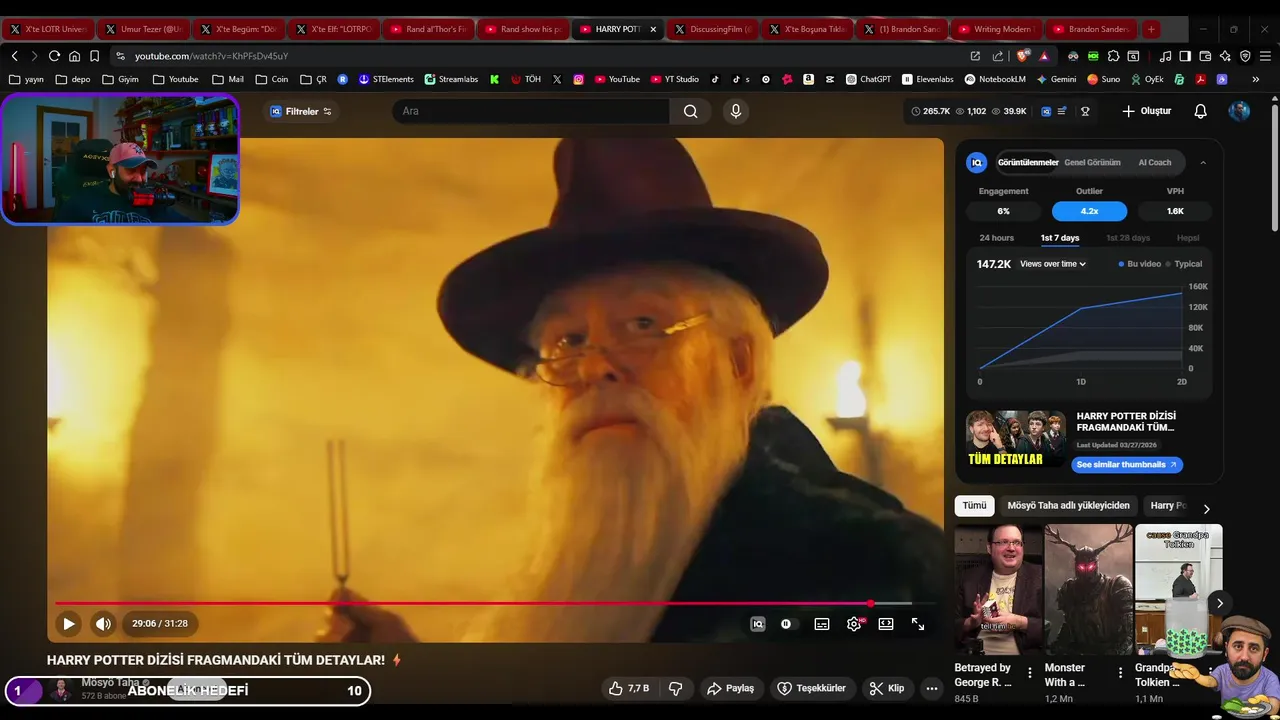
Task: Select the Hepsi range
Action: pyautogui.click(x=1188, y=238)
